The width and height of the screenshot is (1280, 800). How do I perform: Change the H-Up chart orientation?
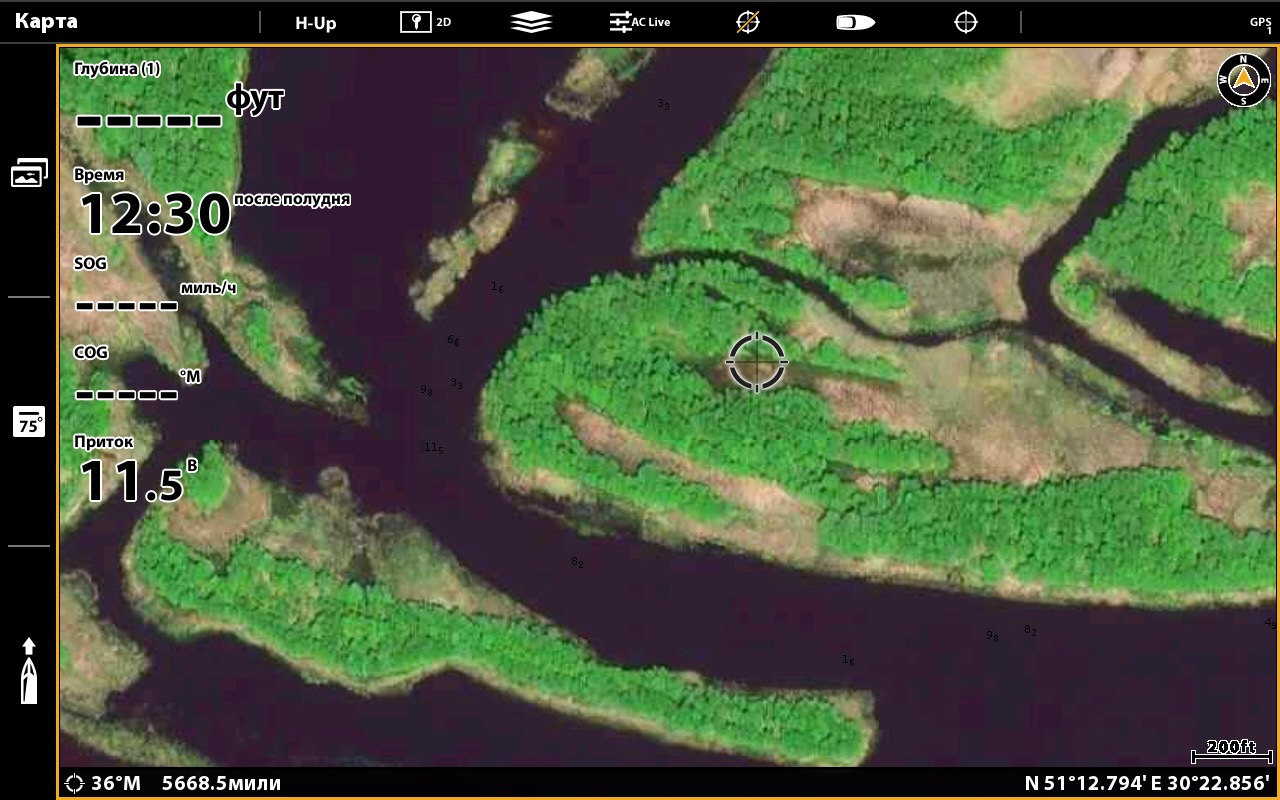click(x=315, y=22)
